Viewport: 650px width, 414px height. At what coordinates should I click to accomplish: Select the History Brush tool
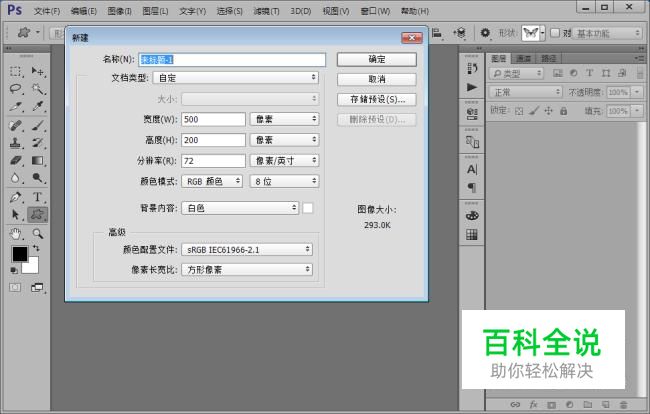[38, 143]
